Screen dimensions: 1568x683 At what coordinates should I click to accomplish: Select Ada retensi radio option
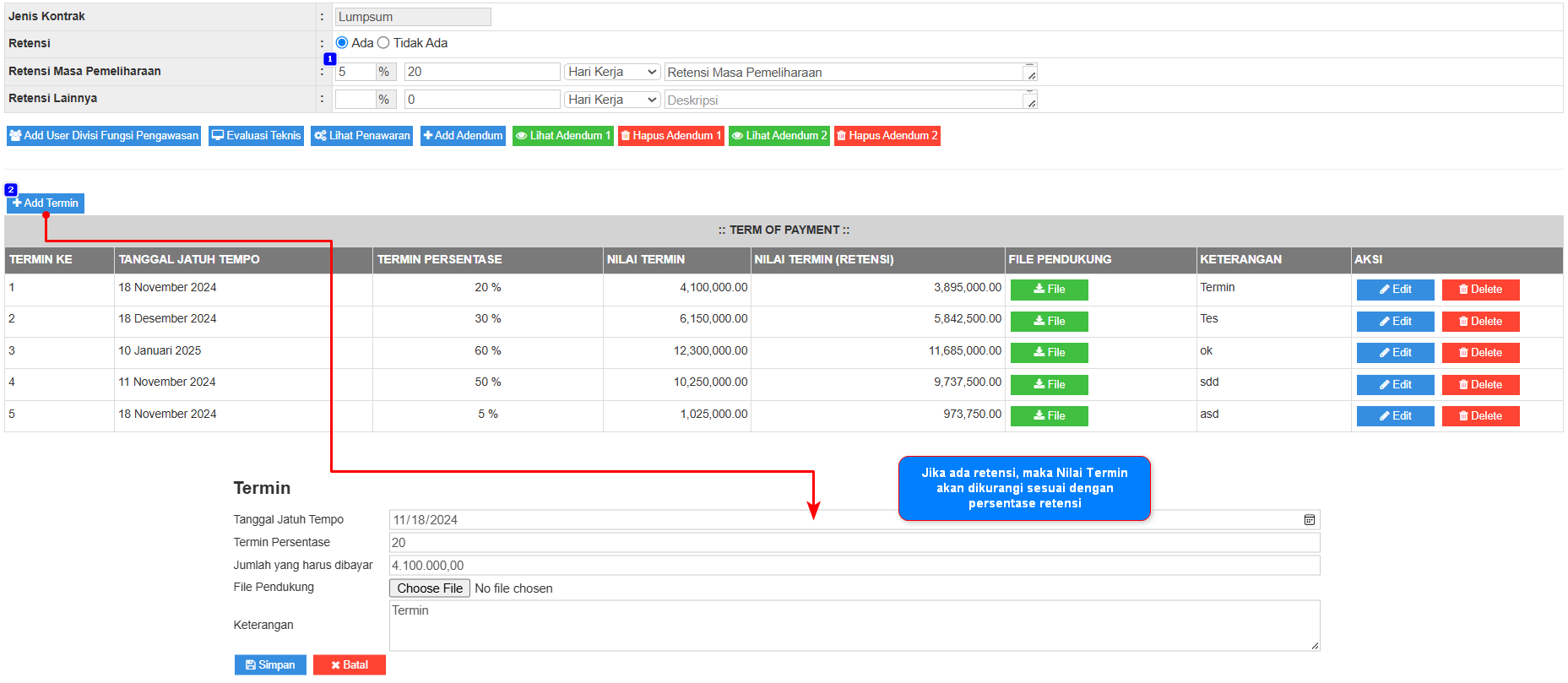click(342, 43)
